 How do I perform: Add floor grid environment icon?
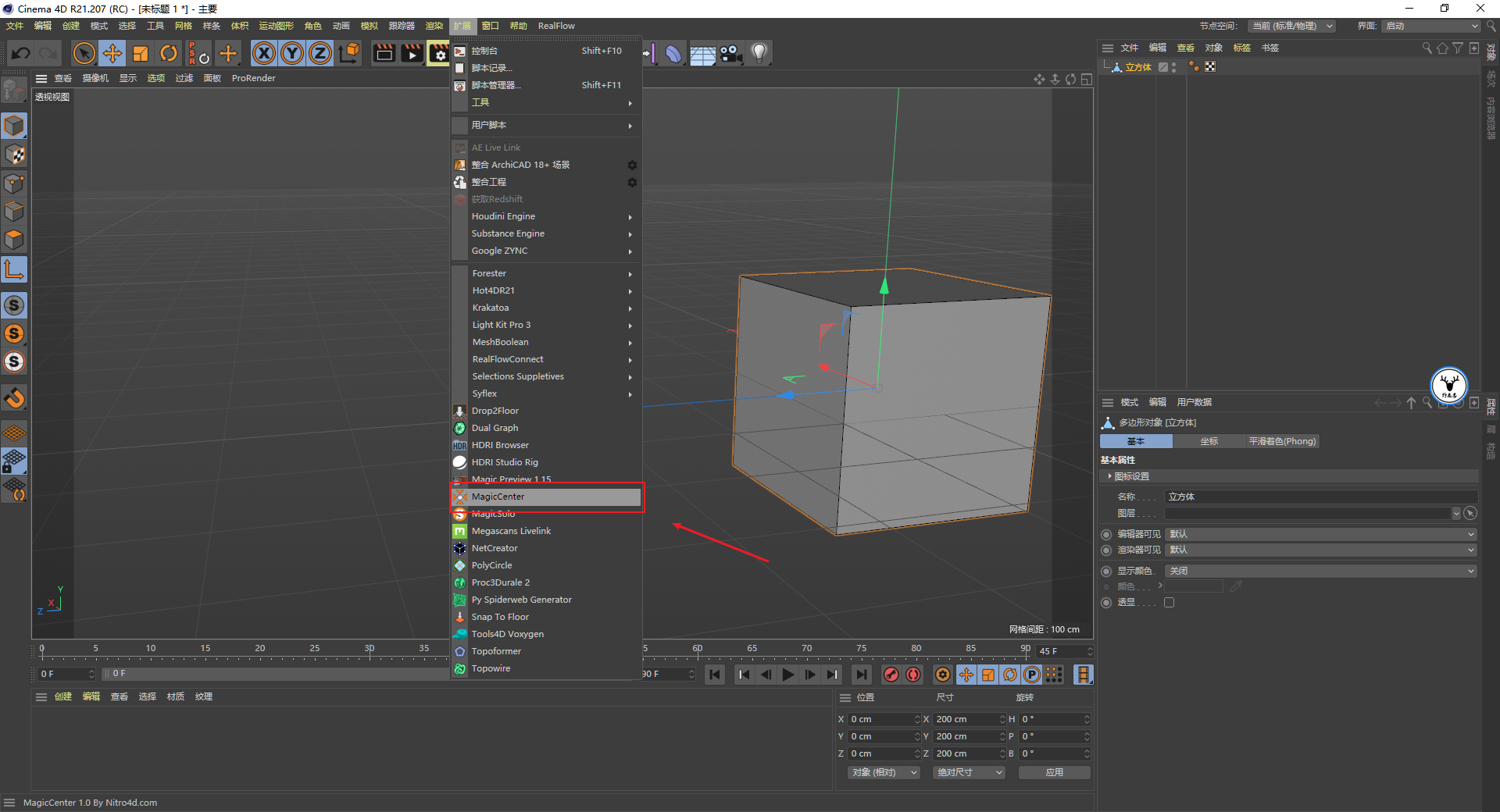click(702, 53)
